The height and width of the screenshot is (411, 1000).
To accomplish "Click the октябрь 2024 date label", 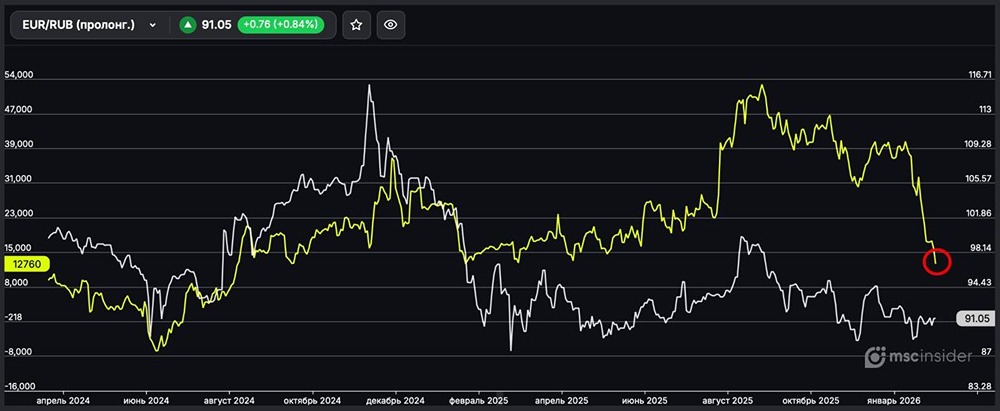I will [x=312, y=400].
